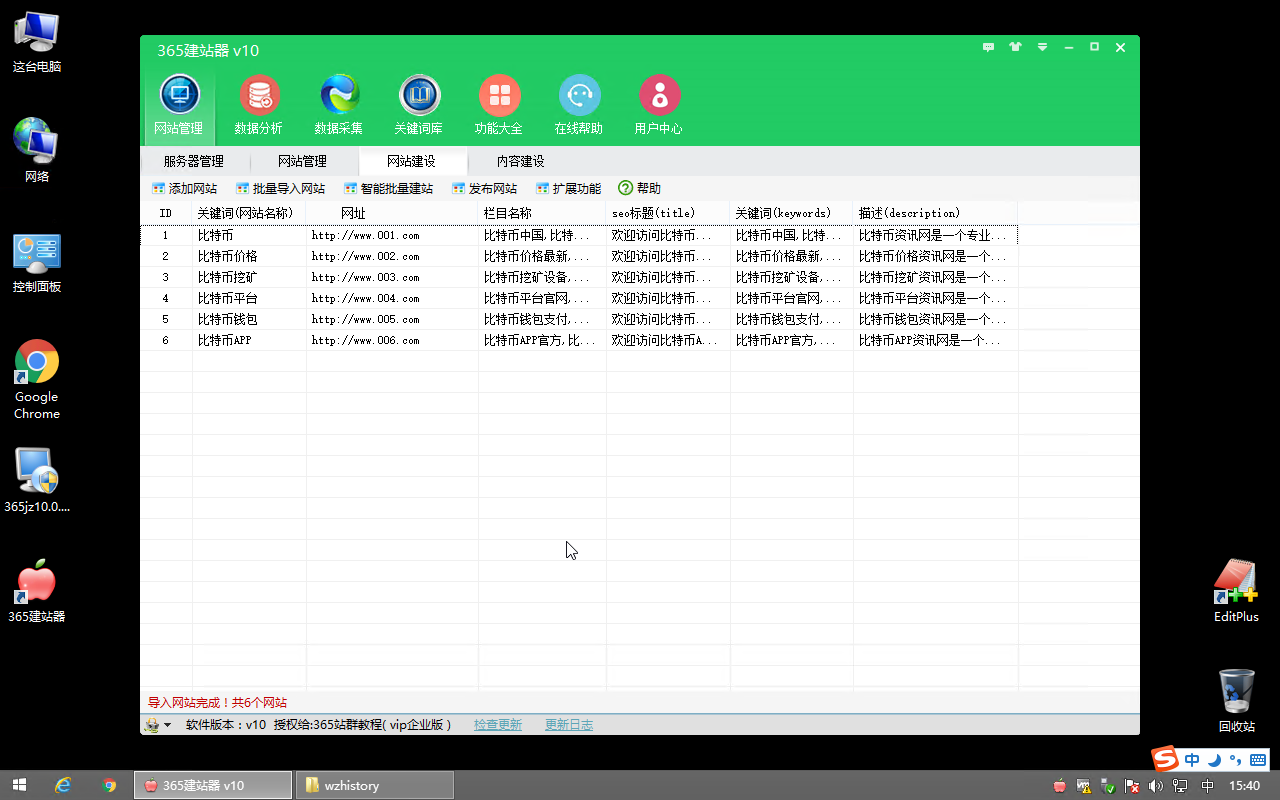Select the row with keyword 比特币钱包

click(x=579, y=319)
